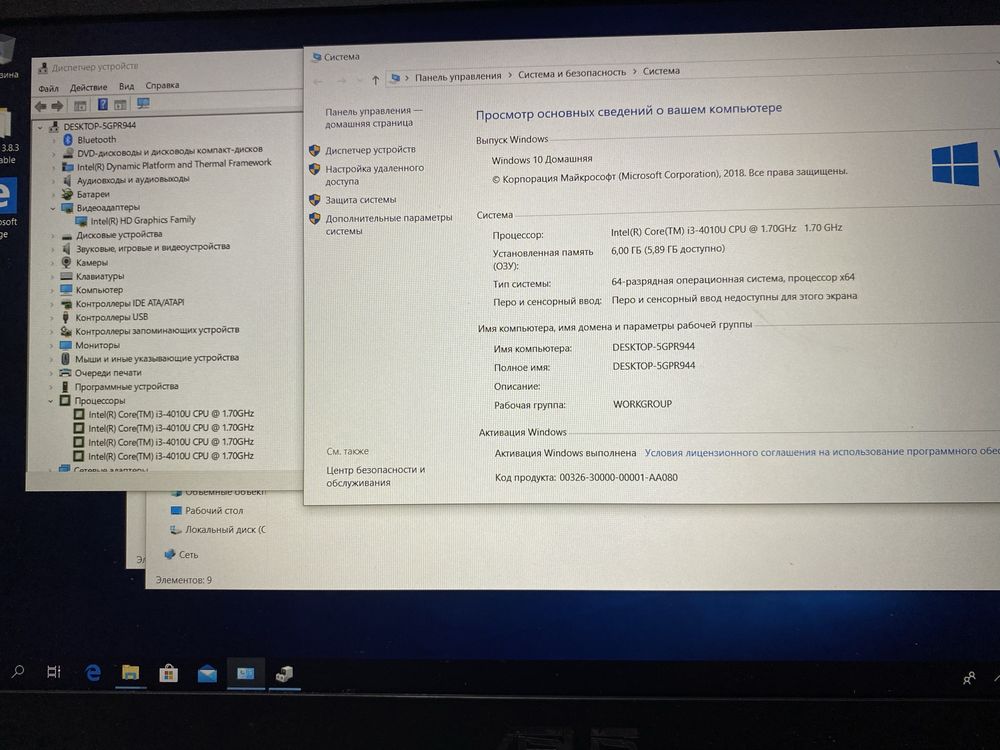Select Сеть in Explorer navigation pane
Viewport: 1000px width, 750px height.
189,555
